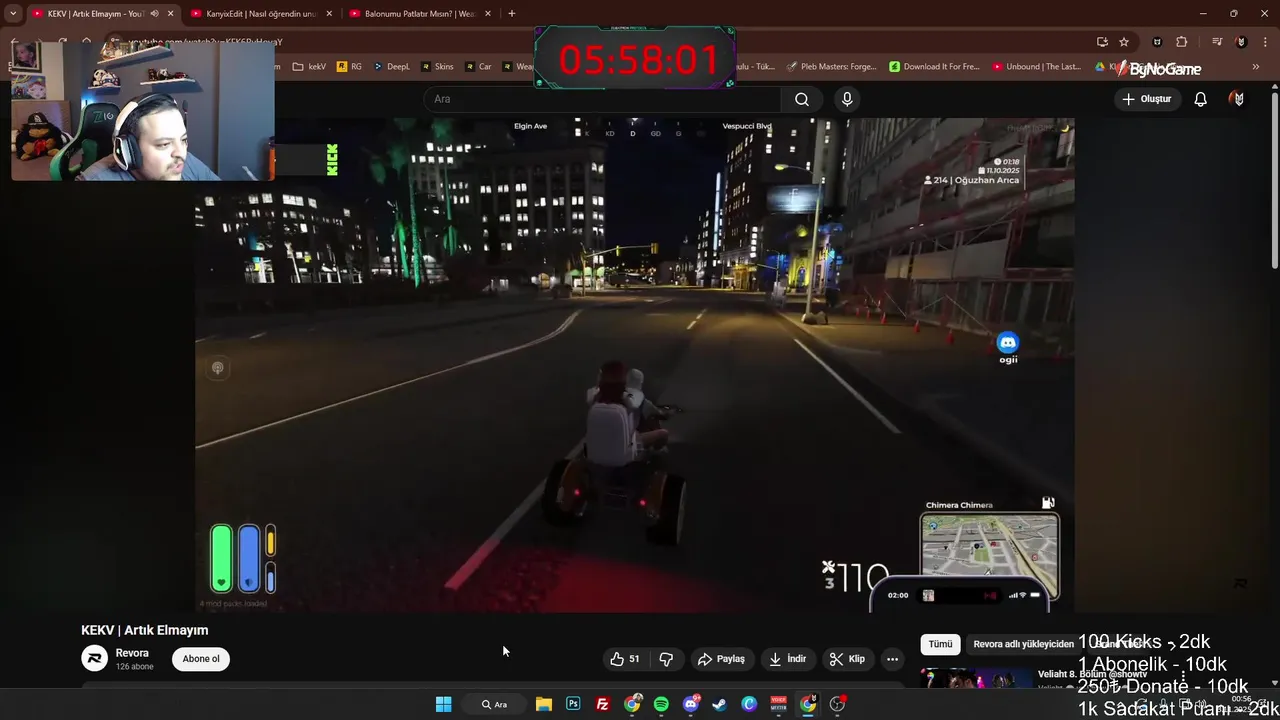Open the Revora channel avatar
1280x720 pixels.
94,658
